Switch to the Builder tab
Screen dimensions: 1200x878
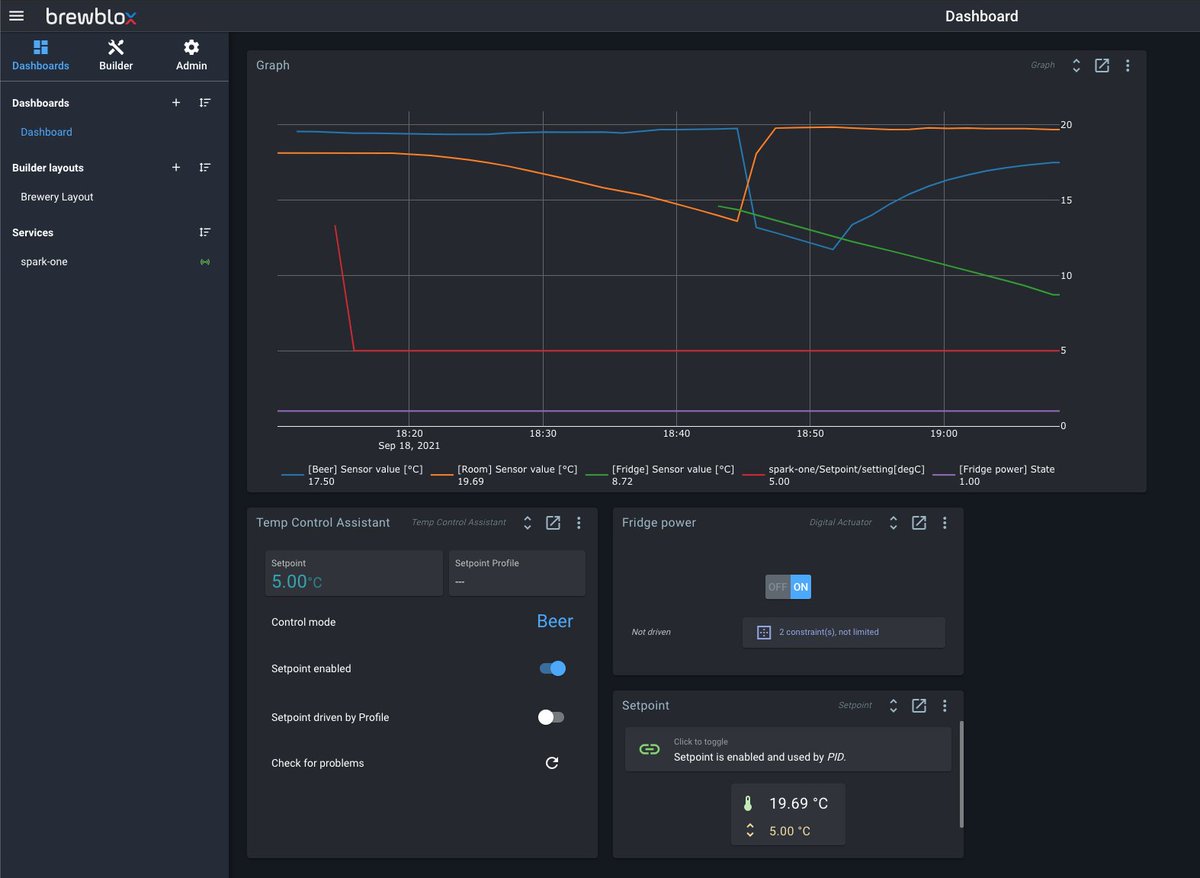tap(116, 55)
